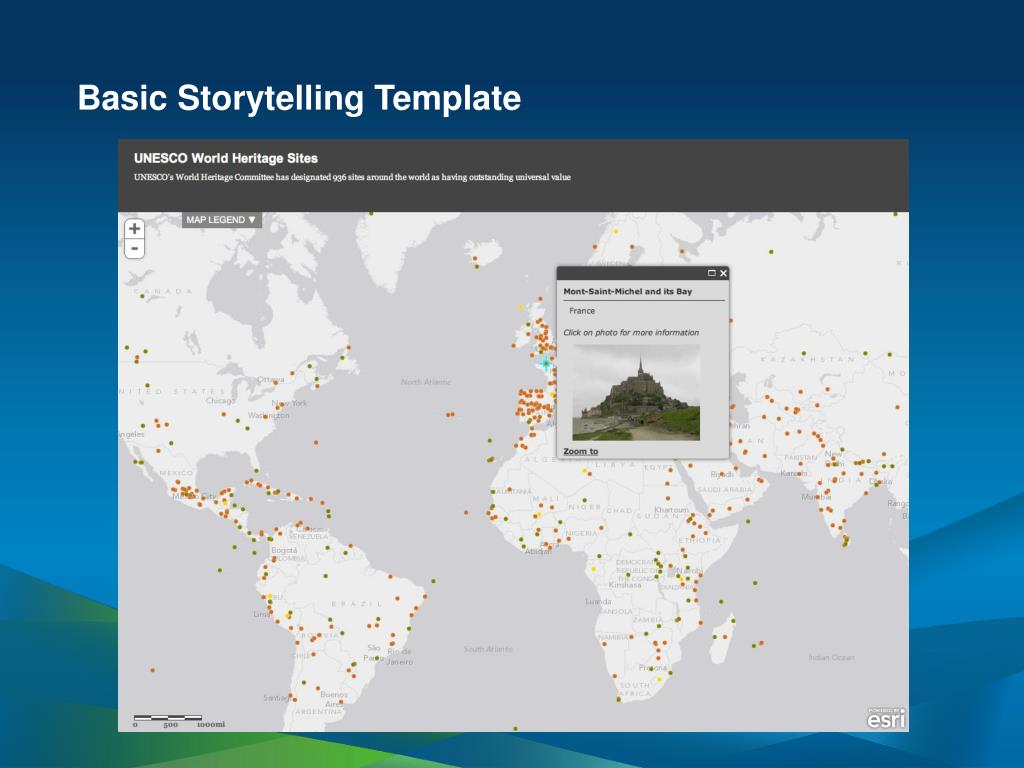Click the 'BRAZIL' map label
This screenshot has width=1024, height=768.
pyautogui.click(x=357, y=604)
